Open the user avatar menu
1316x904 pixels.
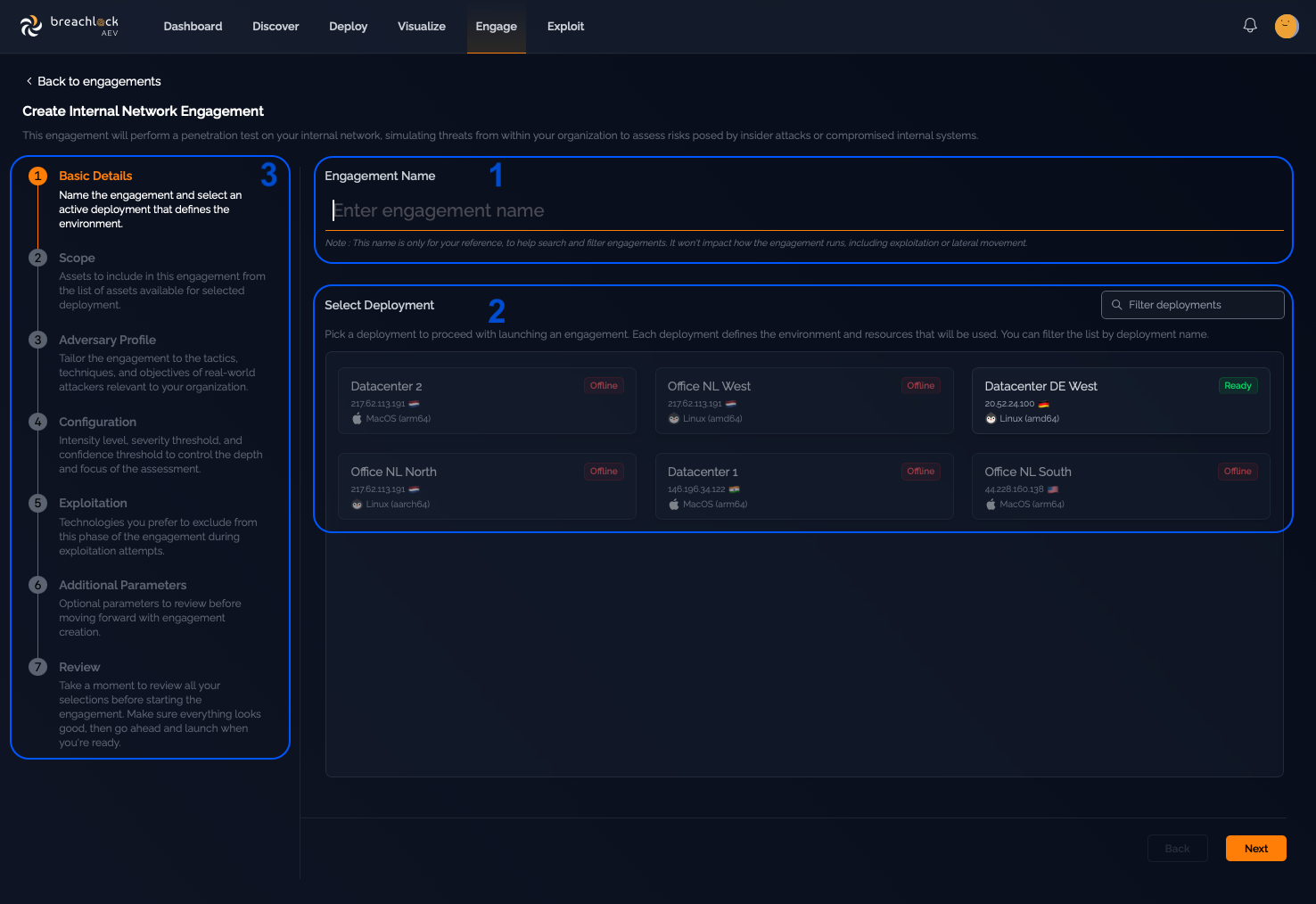coord(1287,26)
